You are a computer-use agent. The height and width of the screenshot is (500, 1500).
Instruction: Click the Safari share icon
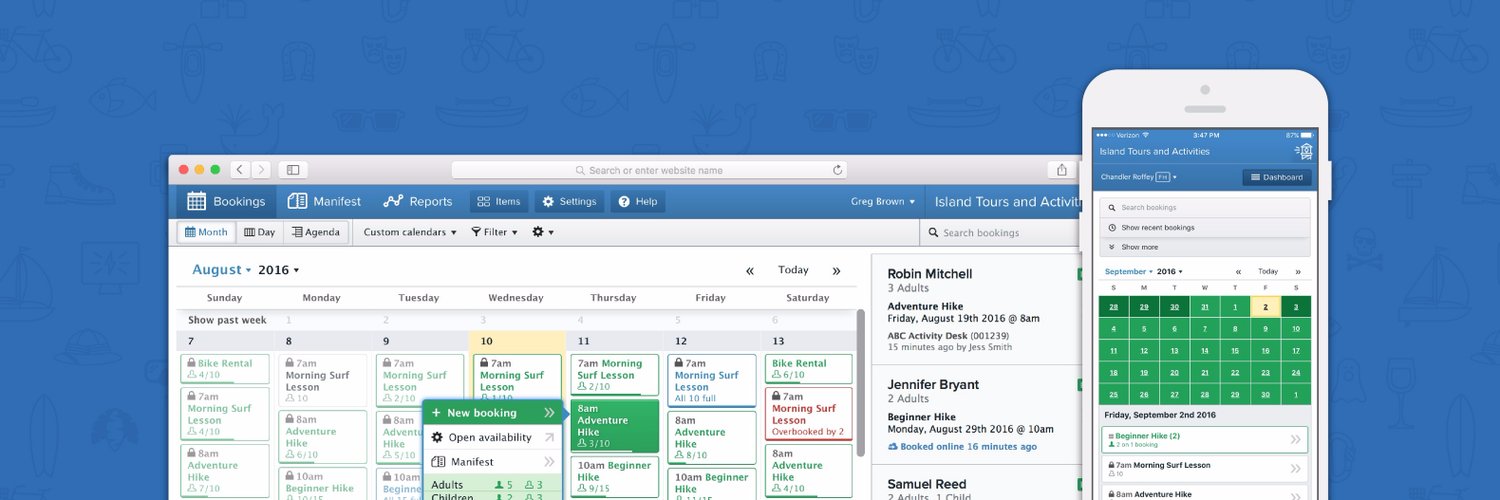coord(1061,170)
